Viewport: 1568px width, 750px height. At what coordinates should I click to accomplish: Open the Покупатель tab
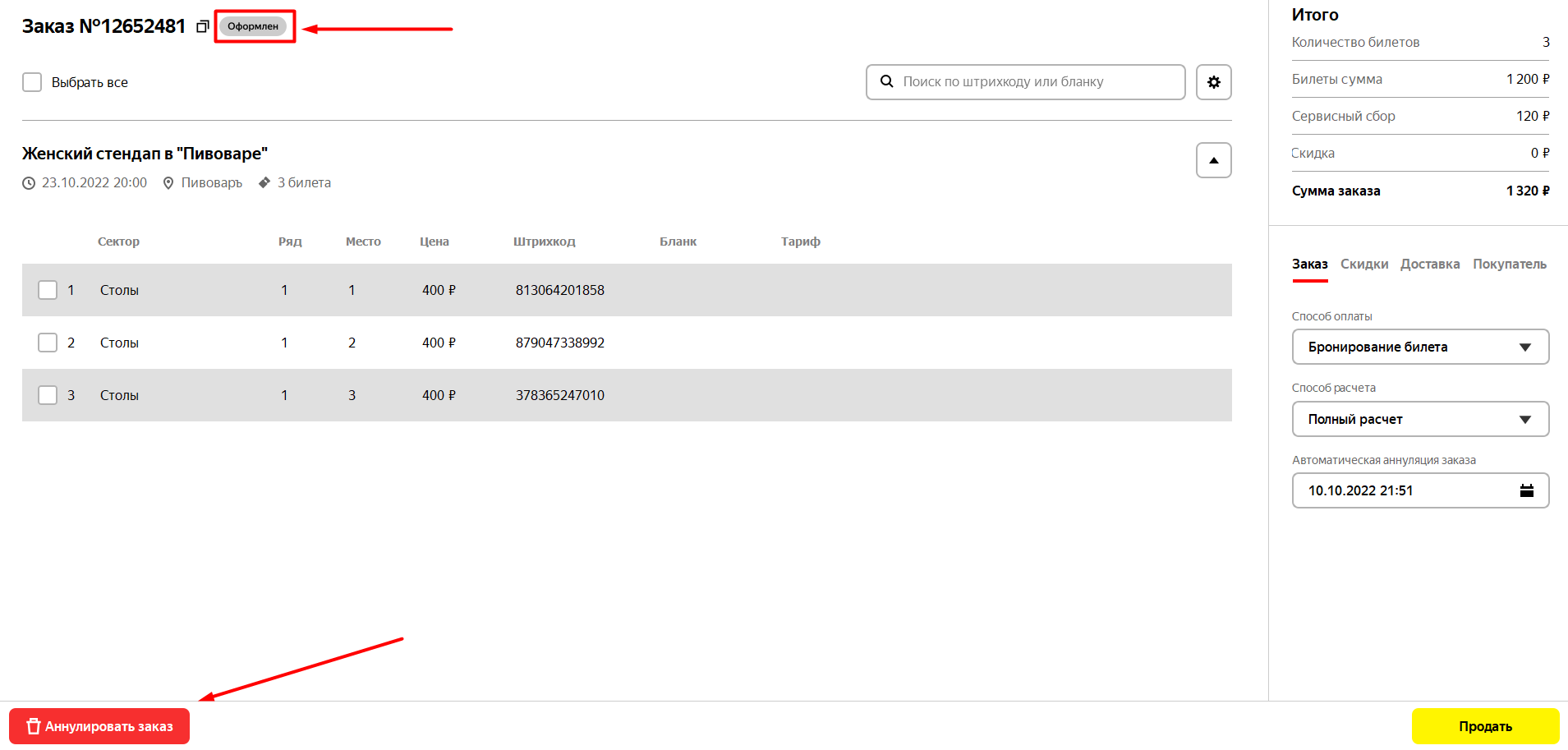tap(1510, 265)
